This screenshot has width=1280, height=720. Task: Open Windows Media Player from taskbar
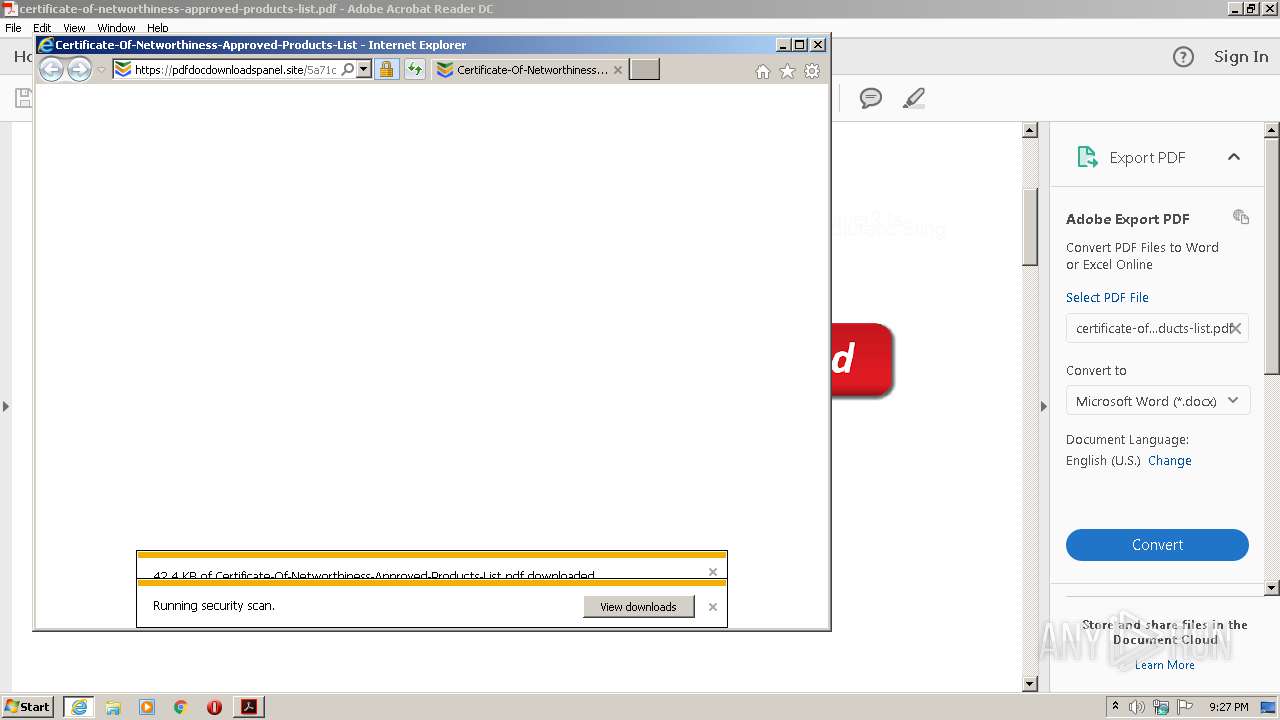point(147,707)
